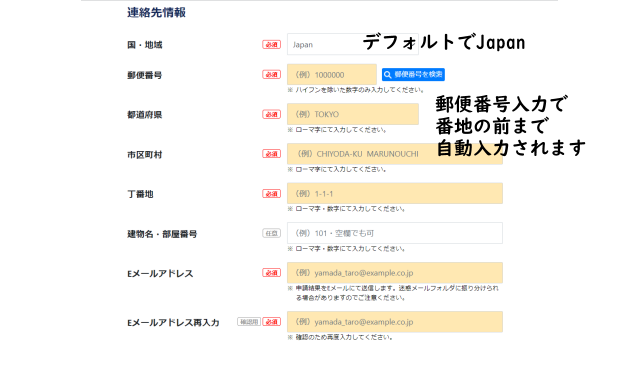This screenshot has width=640, height=371.
Task: Click the 必須 badge next to 丁番地
Action: [x=271, y=194]
